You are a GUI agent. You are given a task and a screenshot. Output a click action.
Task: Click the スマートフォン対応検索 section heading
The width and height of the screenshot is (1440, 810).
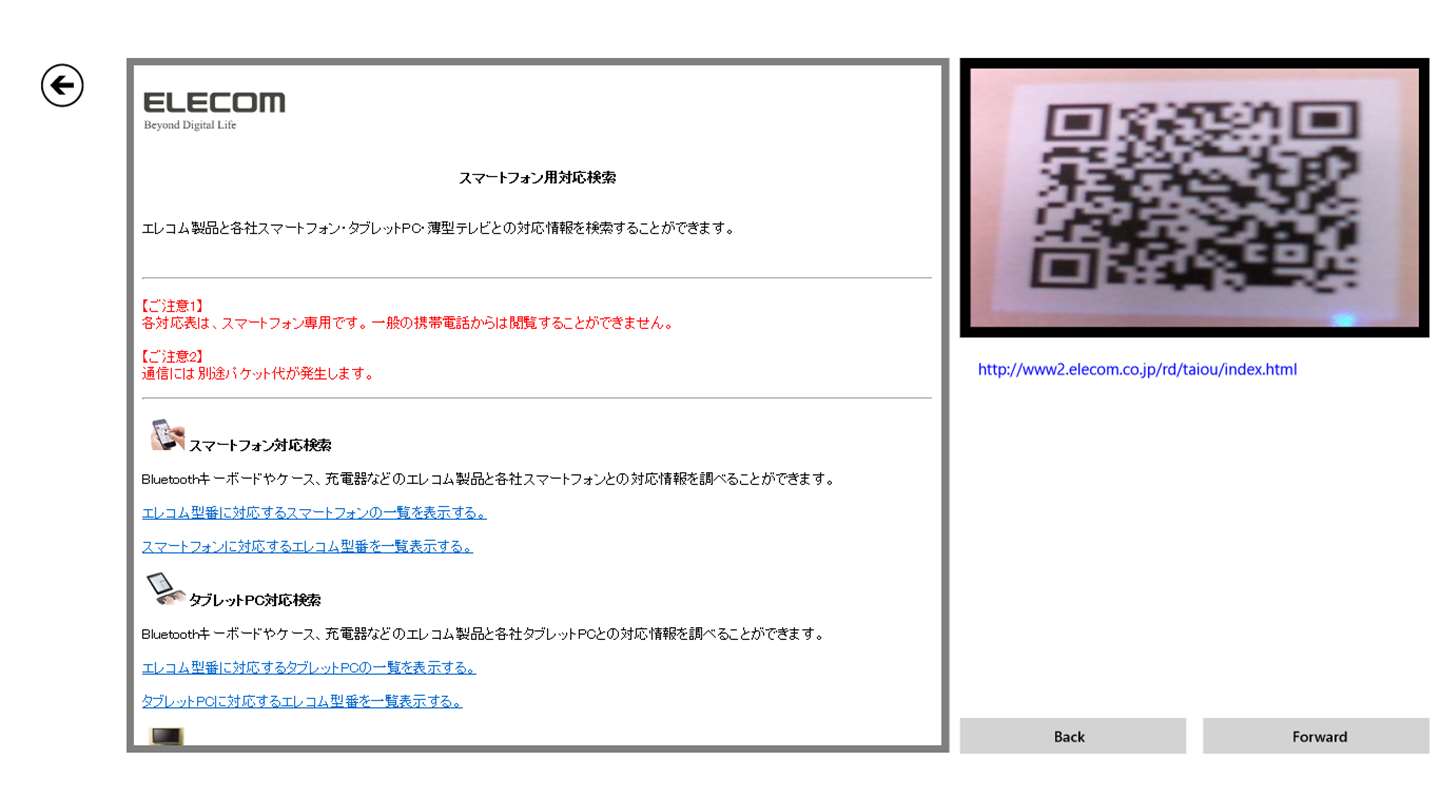(x=260, y=445)
